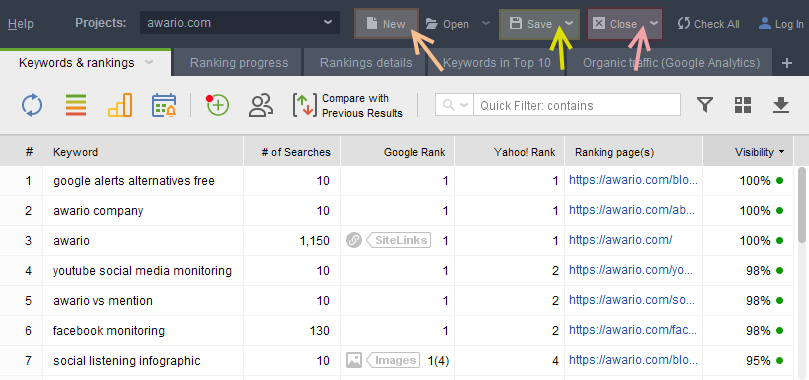
Task: Click Compare with Previous Results
Action: pyautogui.click(x=348, y=106)
